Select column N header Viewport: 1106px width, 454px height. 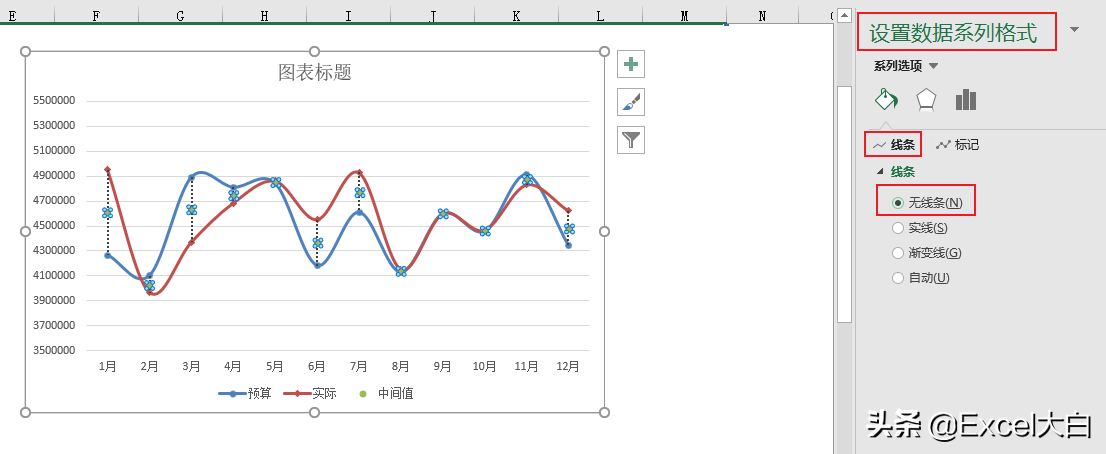[x=762, y=16]
